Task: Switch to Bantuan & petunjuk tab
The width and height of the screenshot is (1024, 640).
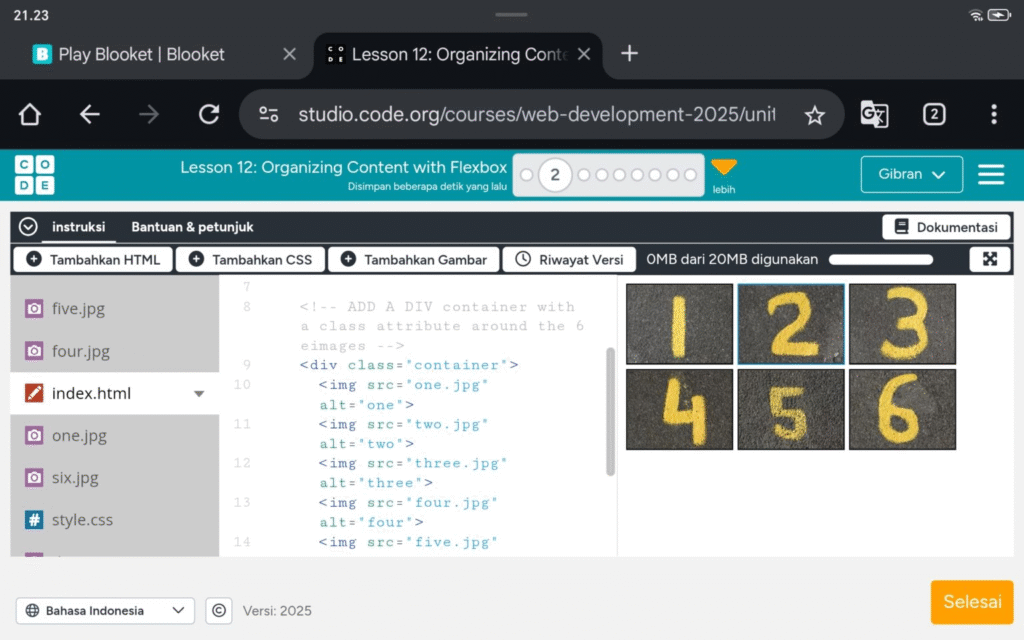Action: (x=192, y=227)
